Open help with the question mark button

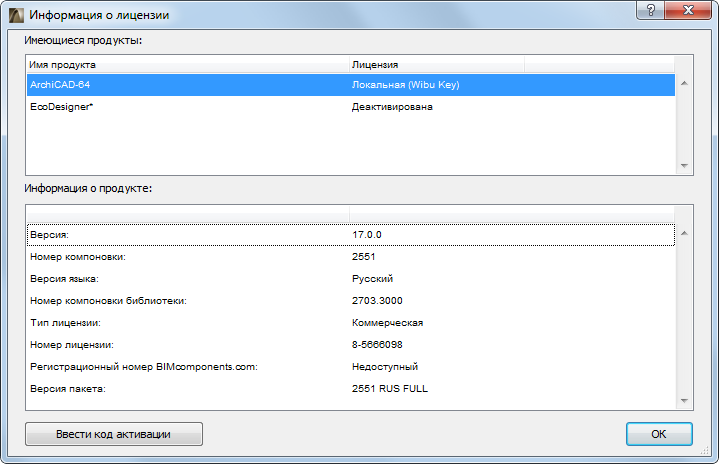(x=650, y=10)
